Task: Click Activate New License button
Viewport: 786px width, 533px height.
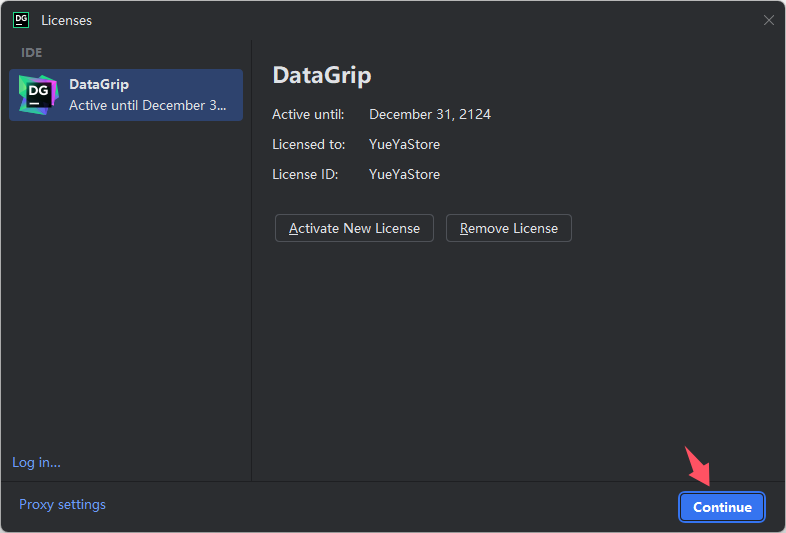Action: coord(354,228)
